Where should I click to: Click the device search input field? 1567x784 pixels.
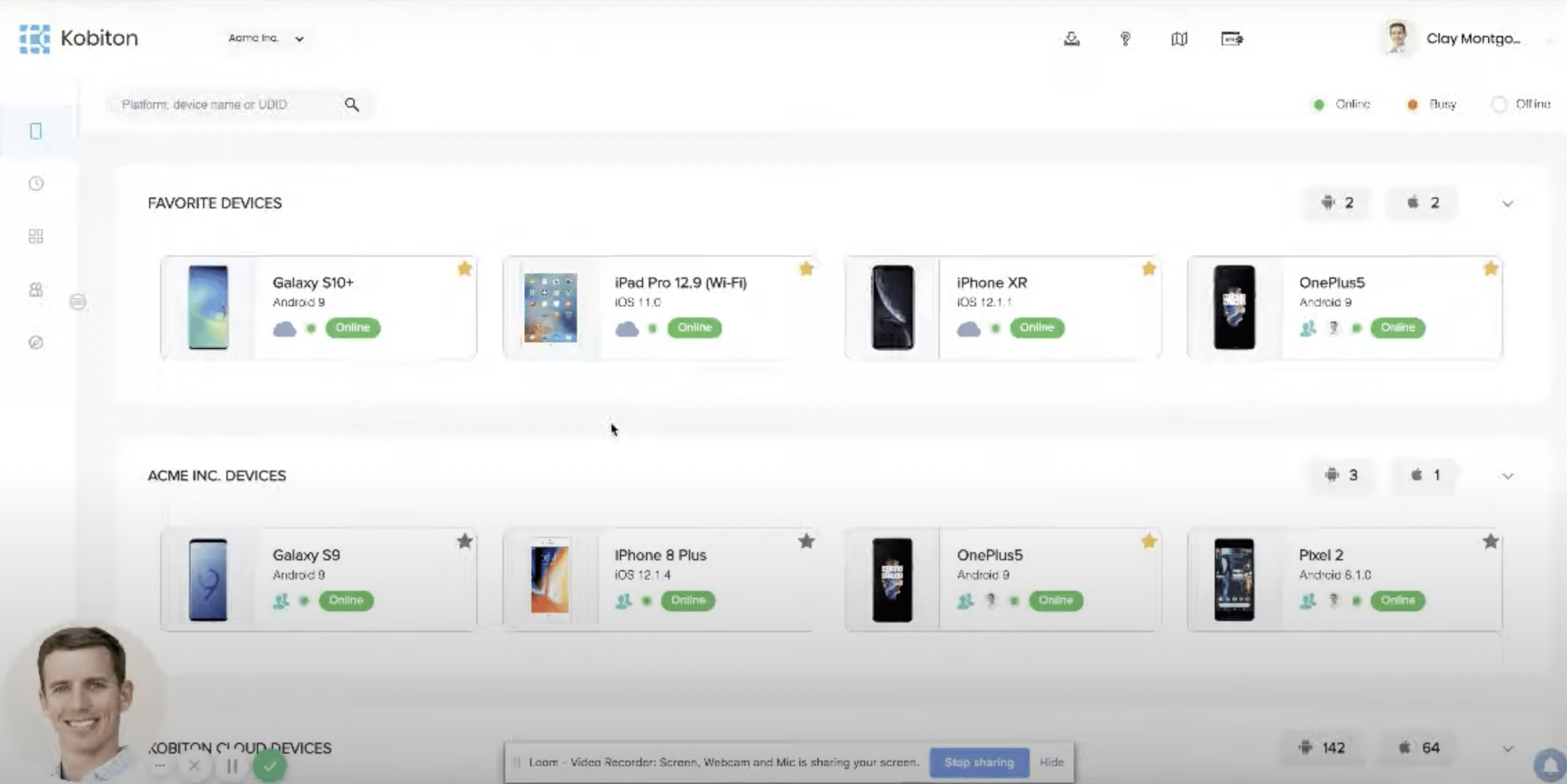[x=226, y=105]
